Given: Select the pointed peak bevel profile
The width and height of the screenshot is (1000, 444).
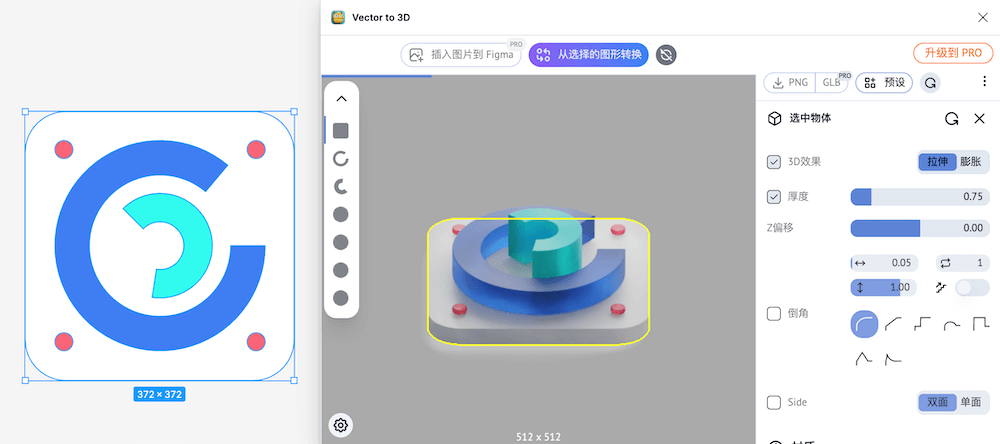Looking at the screenshot, I should click(864, 359).
